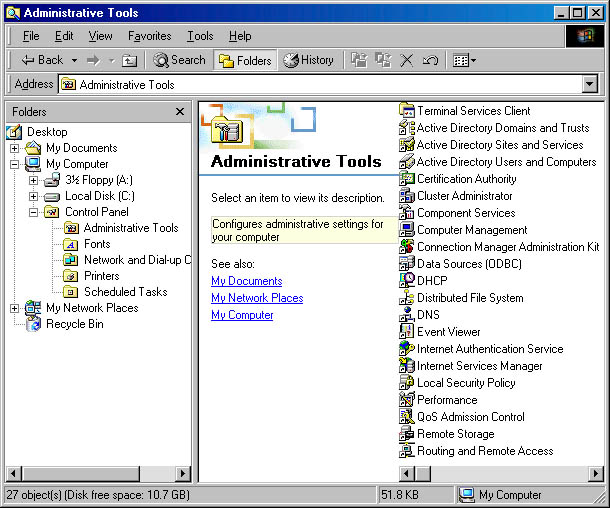
Task: Open the Address bar dropdown
Action: (x=590, y=85)
